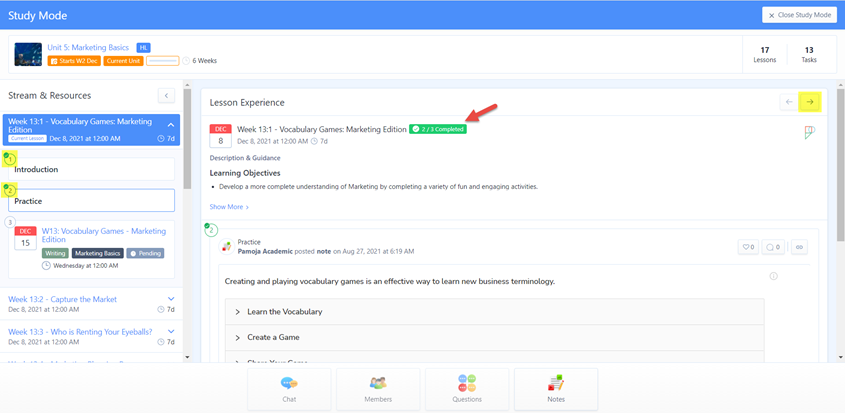Click the Current Unit tag
Image resolution: width=845 pixels, height=413 pixels.
click(x=123, y=61)
